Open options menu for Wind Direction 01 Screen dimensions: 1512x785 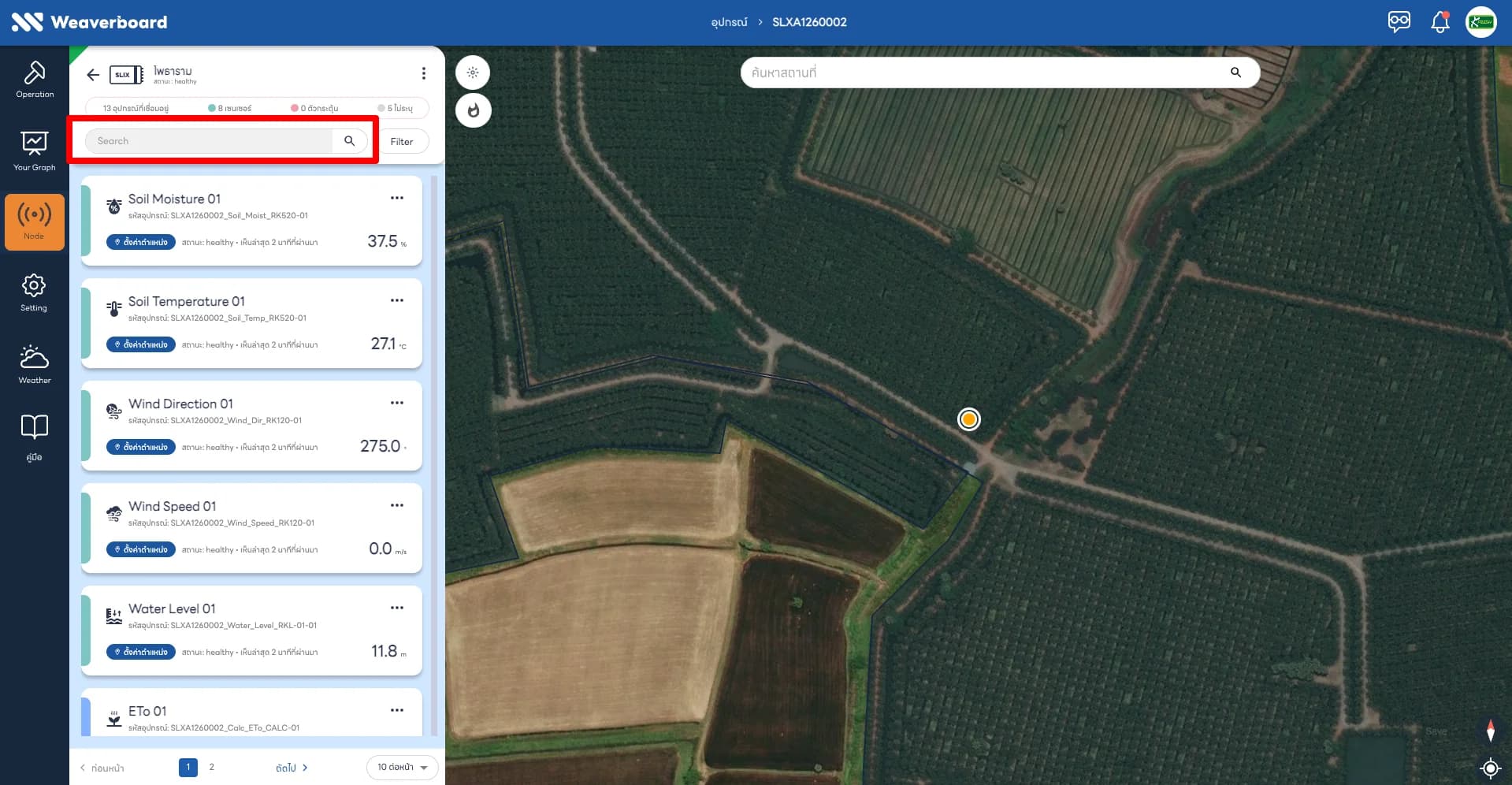tap(397, 403)
